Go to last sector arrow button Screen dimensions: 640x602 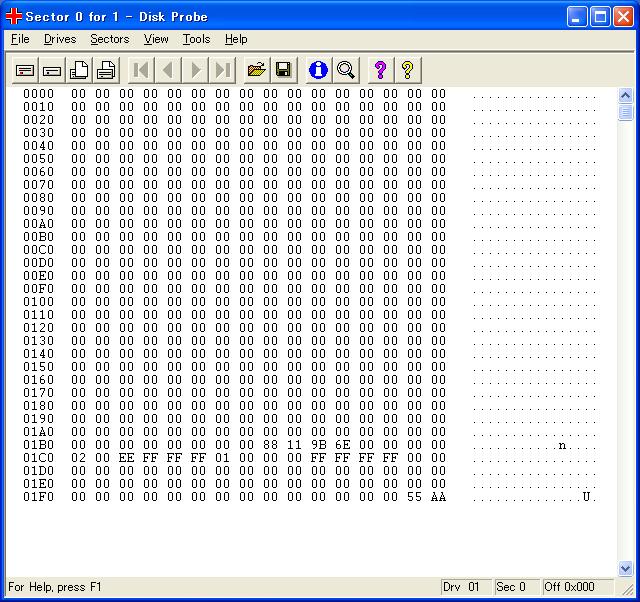222,70
